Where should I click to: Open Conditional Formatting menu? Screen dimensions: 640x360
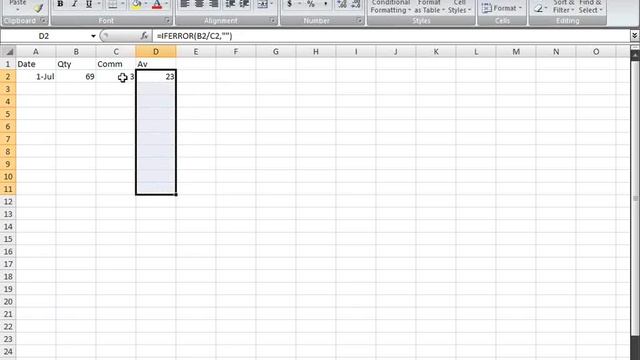click(x=391, y=7)
